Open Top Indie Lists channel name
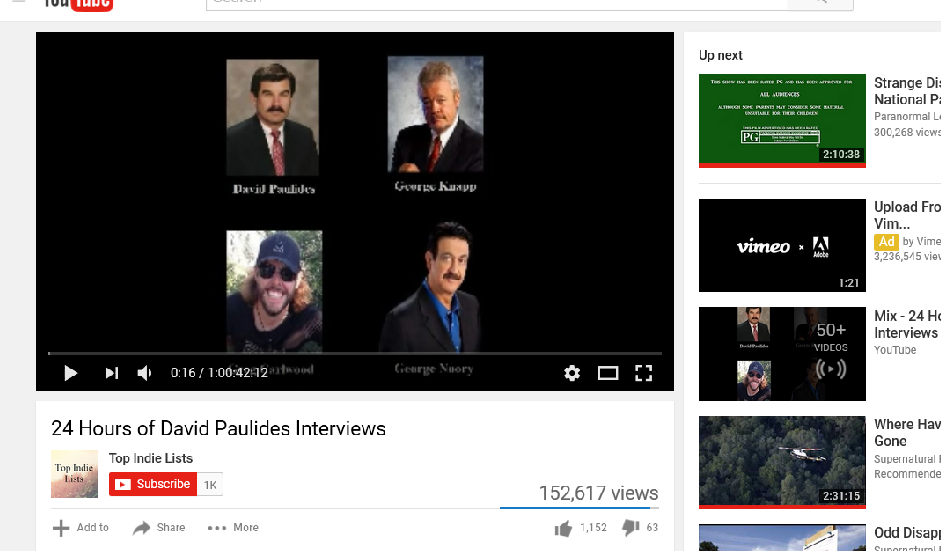Viewport: 941px width, 551px height. click(x=151, y=459)
